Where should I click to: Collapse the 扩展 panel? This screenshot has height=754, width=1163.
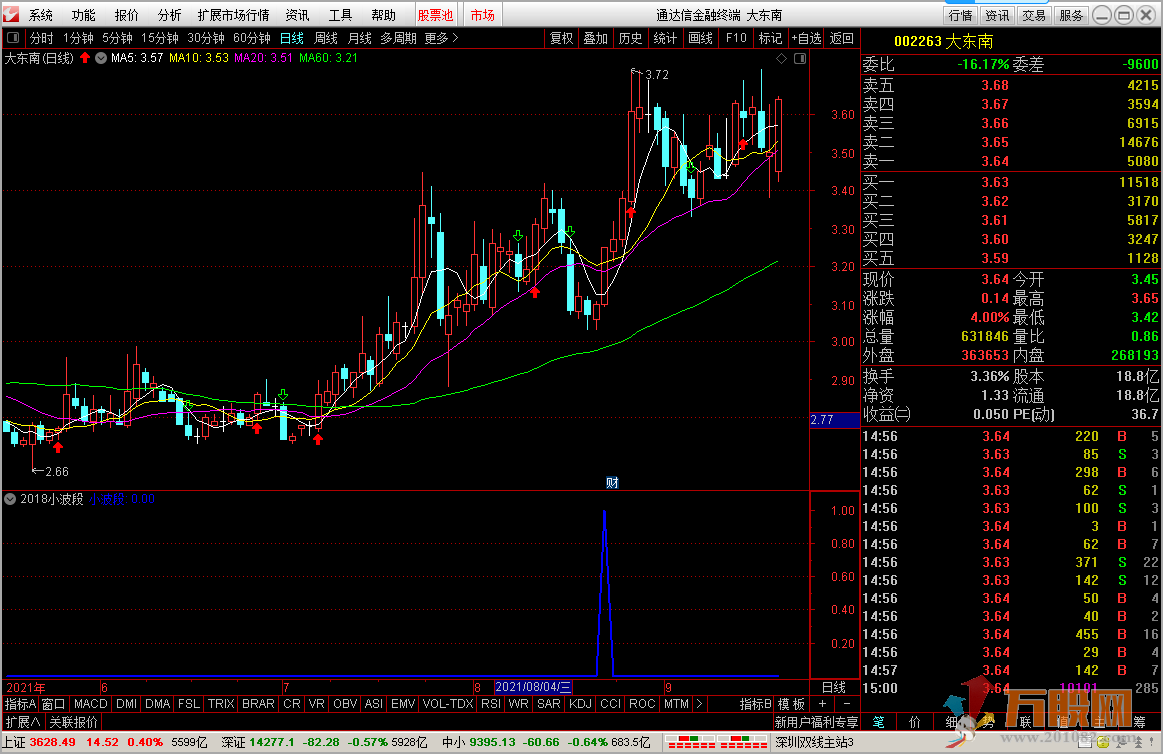pyautogui.click(x=22, y=721)
